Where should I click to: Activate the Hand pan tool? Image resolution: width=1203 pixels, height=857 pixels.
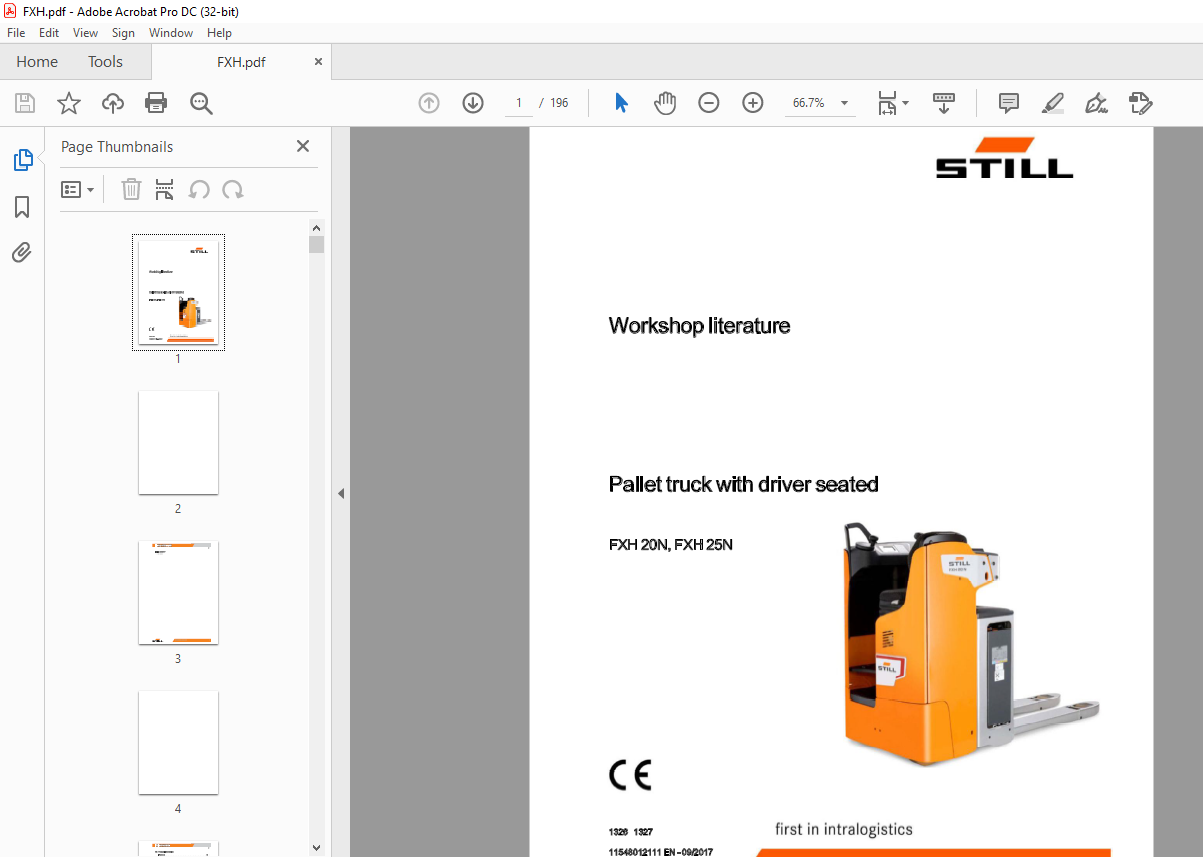click(665, 103)
